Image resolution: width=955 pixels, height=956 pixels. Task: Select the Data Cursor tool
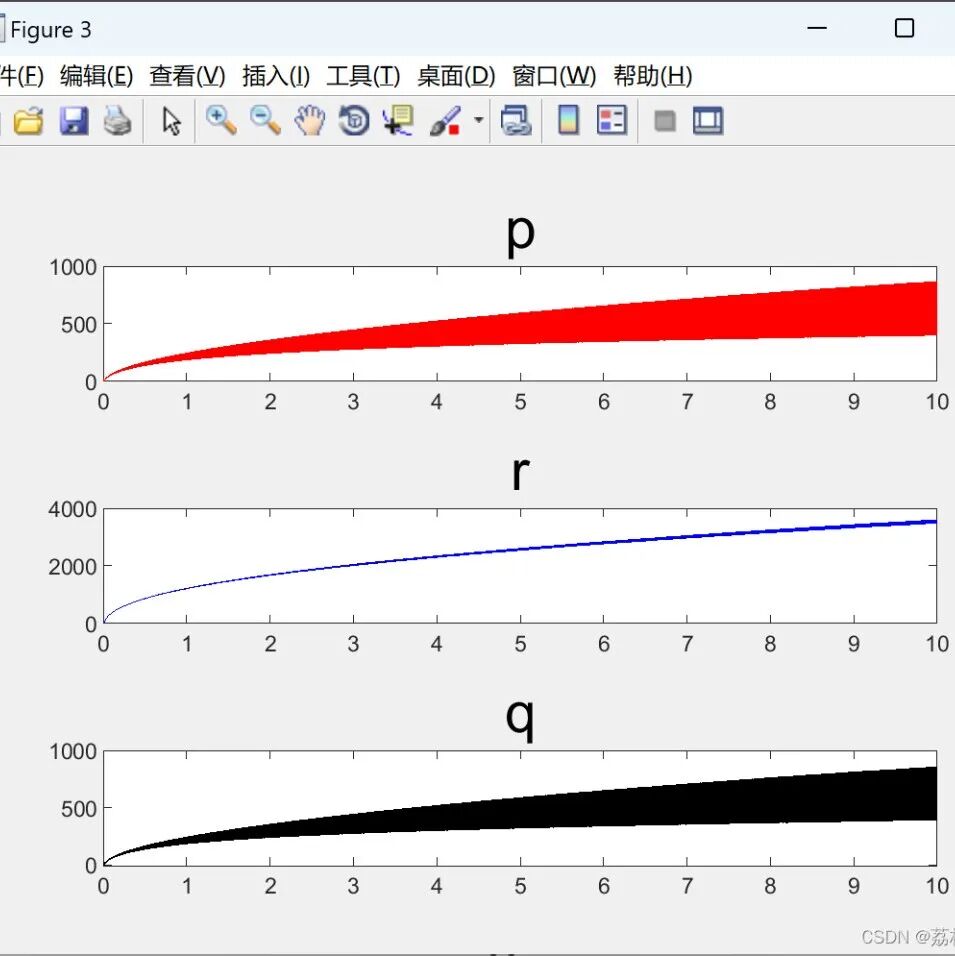click(x=398, y=120)
